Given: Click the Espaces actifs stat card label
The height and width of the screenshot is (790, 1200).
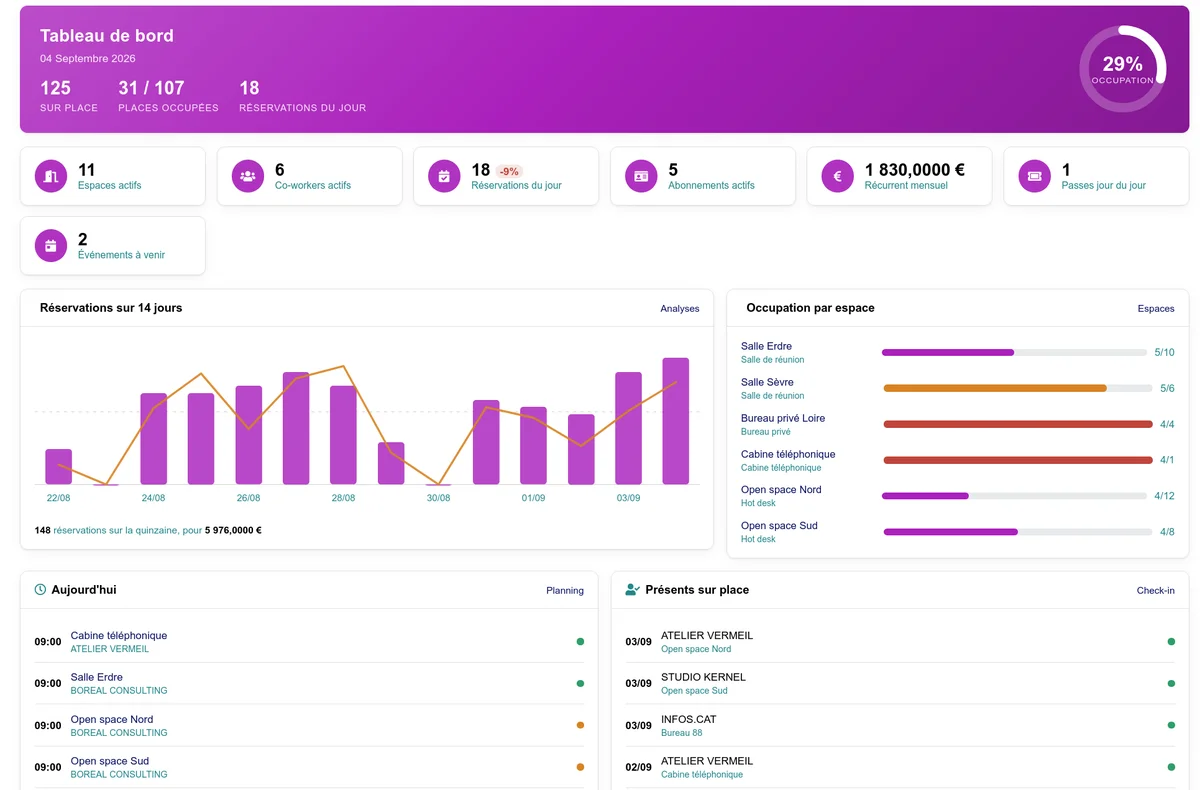Looking at the screenshot, I should 110,185.
